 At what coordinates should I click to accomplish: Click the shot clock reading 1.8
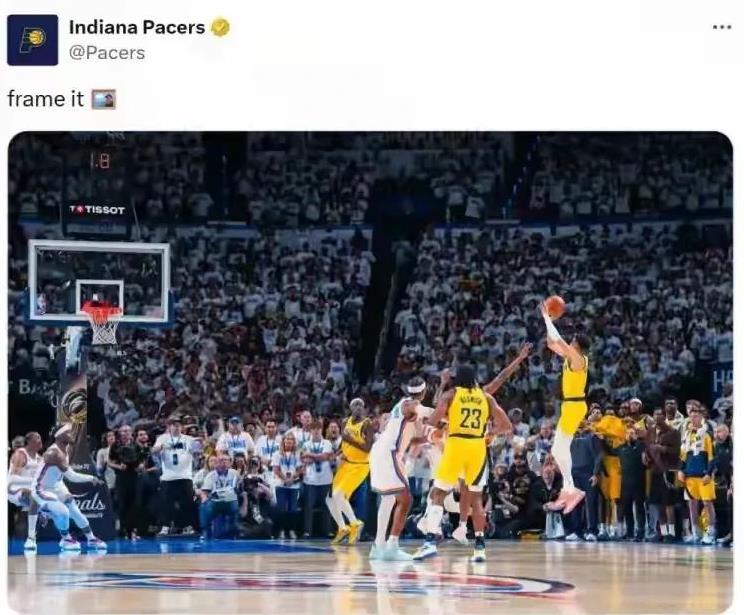click(100, 160)
